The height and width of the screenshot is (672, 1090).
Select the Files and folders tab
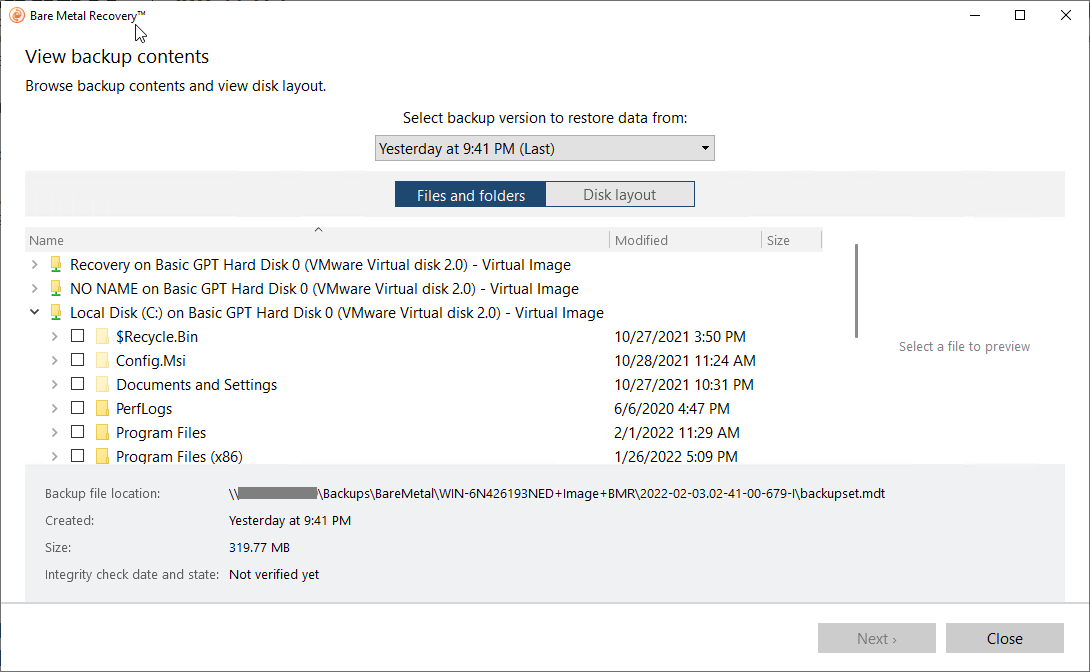point(471,195)
